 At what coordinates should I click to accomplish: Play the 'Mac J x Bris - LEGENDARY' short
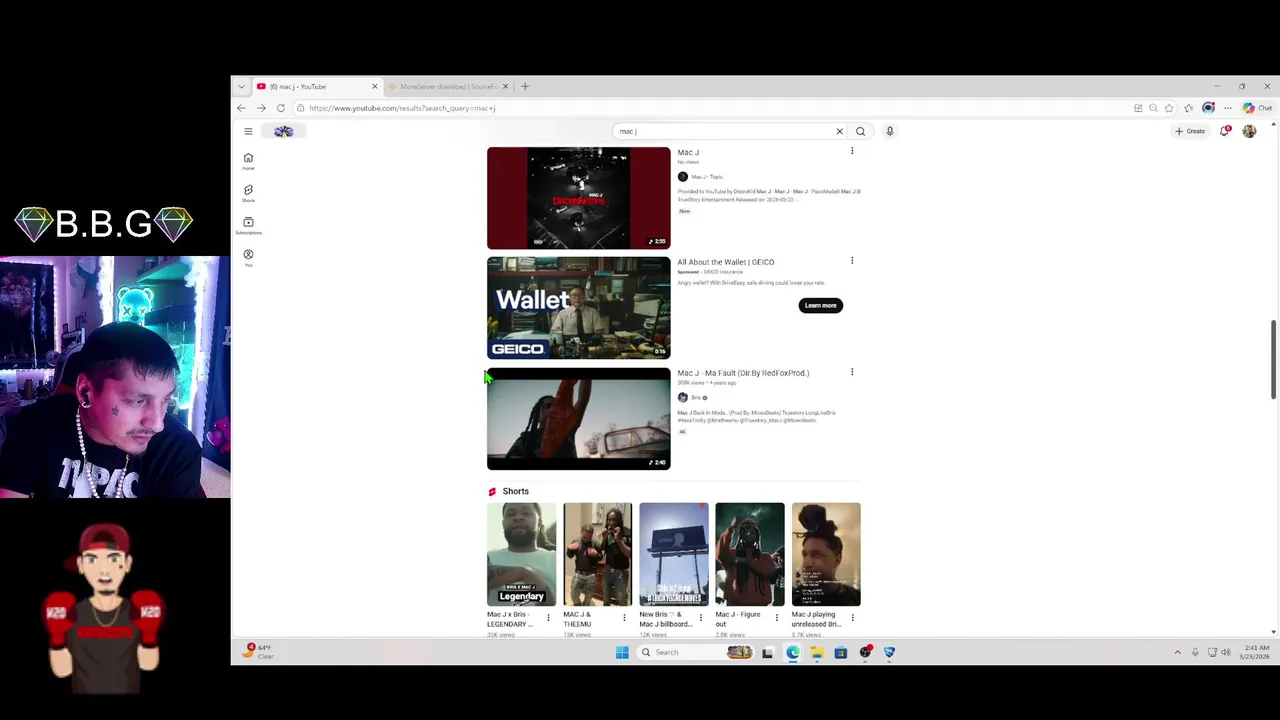click(521, 555)
